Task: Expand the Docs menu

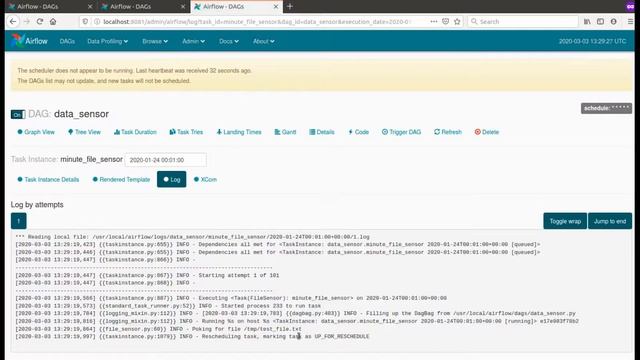Action: pyautogui.click(x=229, y=41)
